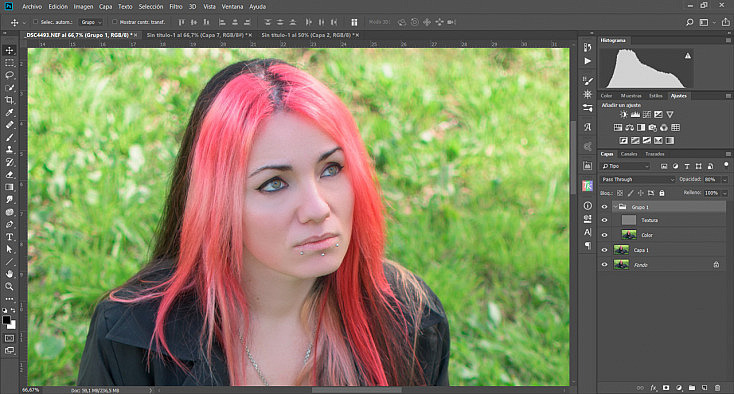Enable the Selec. autom. checkbox
Screen dimensions: 734x394
(36, 22)
